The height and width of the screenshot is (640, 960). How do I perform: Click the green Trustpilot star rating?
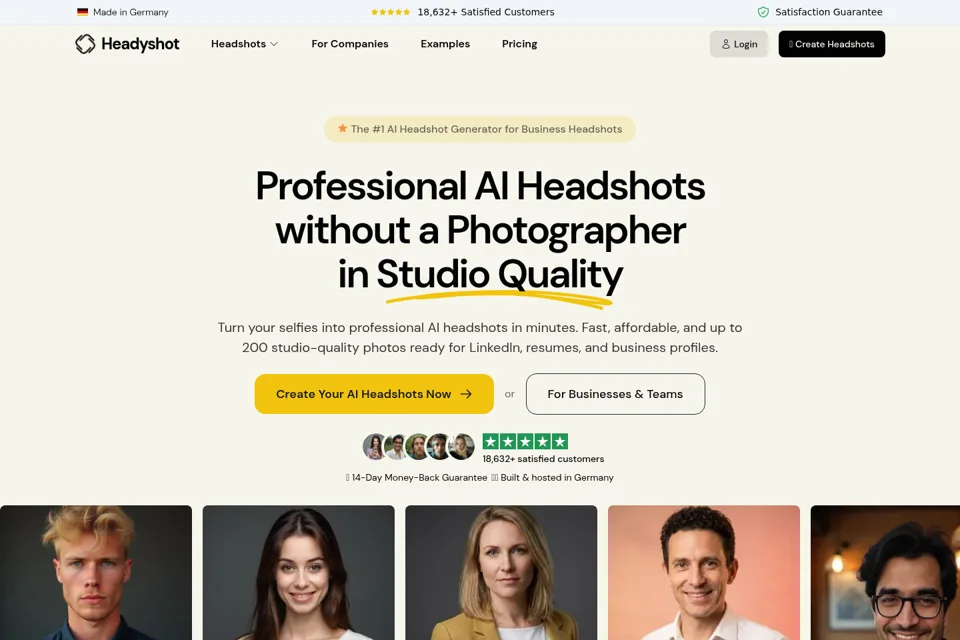pos(525,441)
